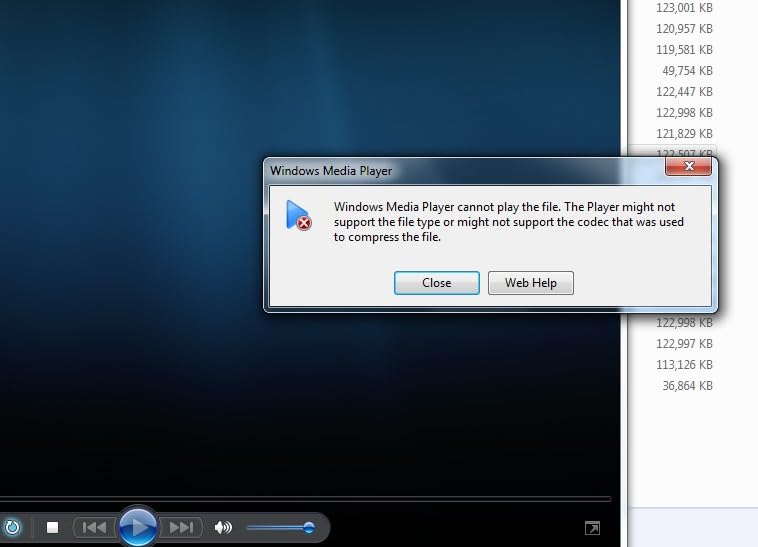Viewport: 758px width, 547px height.
Task: Toggle repeat with the circular arrow icon
Action: [12, 527]
